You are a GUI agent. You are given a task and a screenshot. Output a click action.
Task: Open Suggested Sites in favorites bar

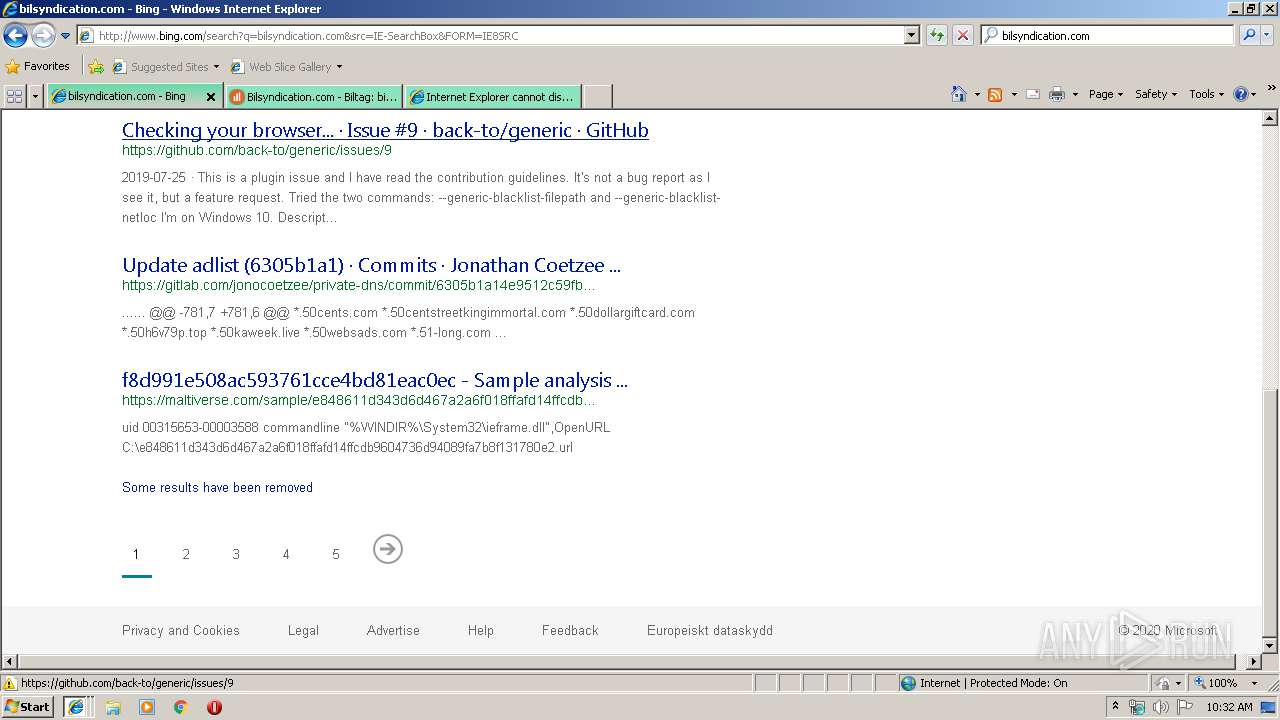coord(165,67)
